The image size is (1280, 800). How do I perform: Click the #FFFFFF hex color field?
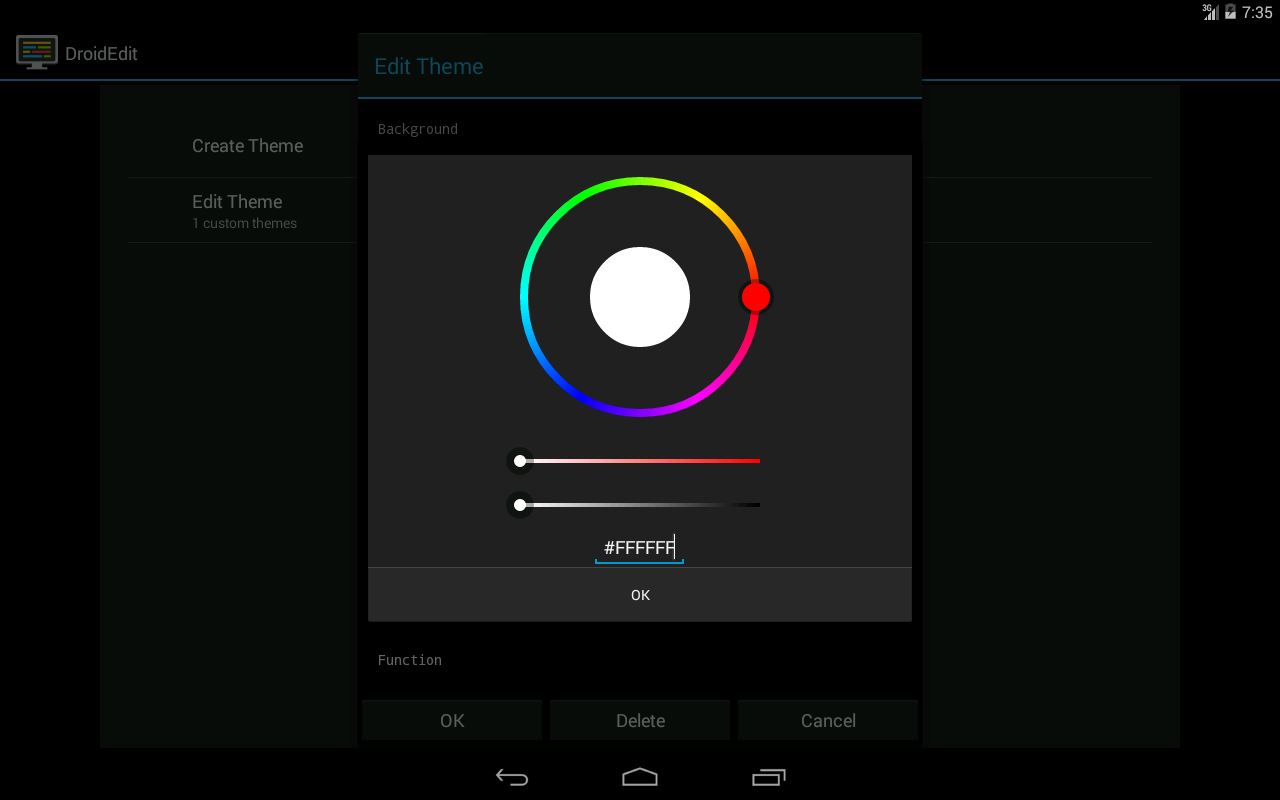639,548
